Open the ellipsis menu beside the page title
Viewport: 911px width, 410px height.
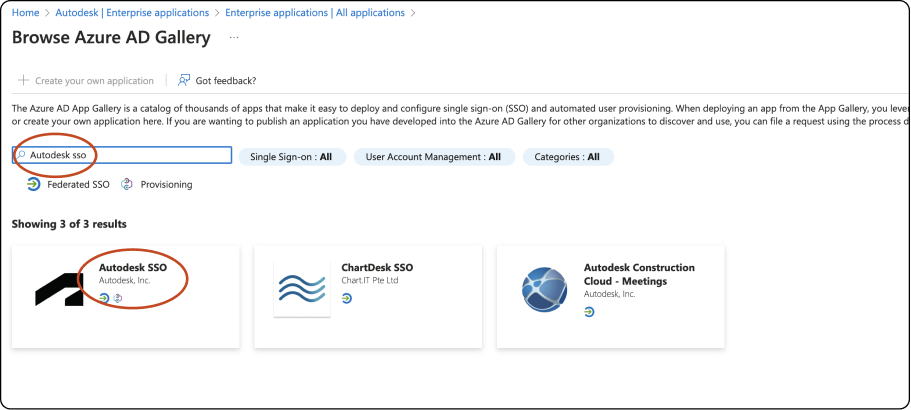pos(234,37)
